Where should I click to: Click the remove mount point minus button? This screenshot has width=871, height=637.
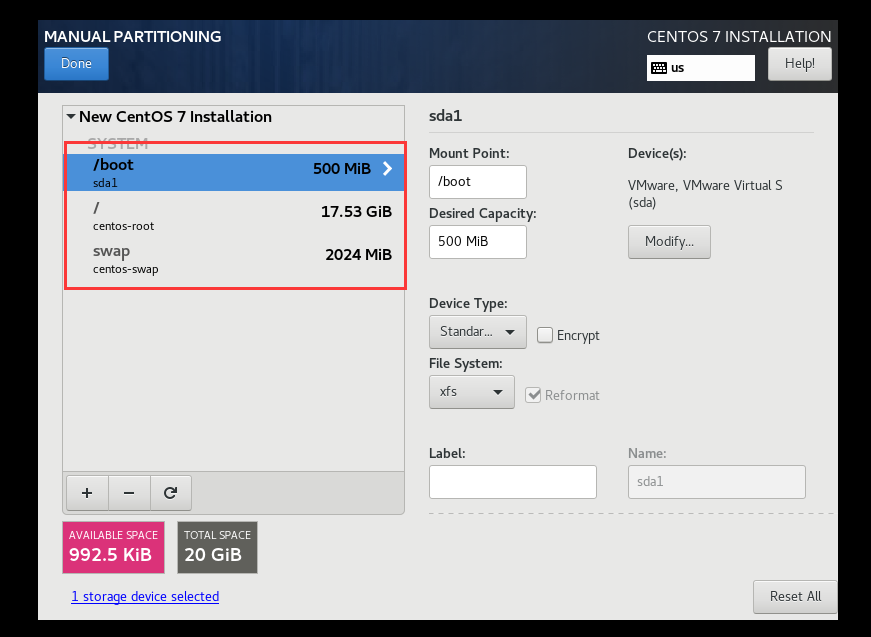click(x=129, y=493)
